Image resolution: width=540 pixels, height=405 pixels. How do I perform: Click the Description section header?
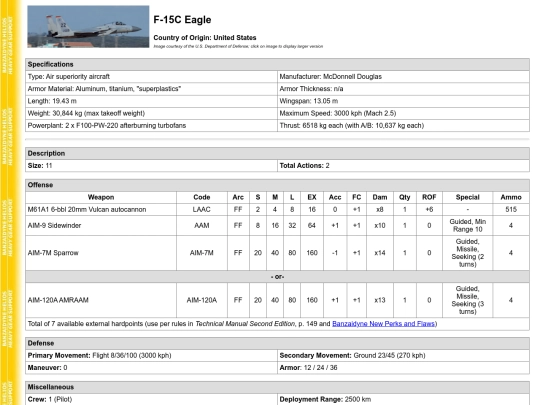[277, 153]
